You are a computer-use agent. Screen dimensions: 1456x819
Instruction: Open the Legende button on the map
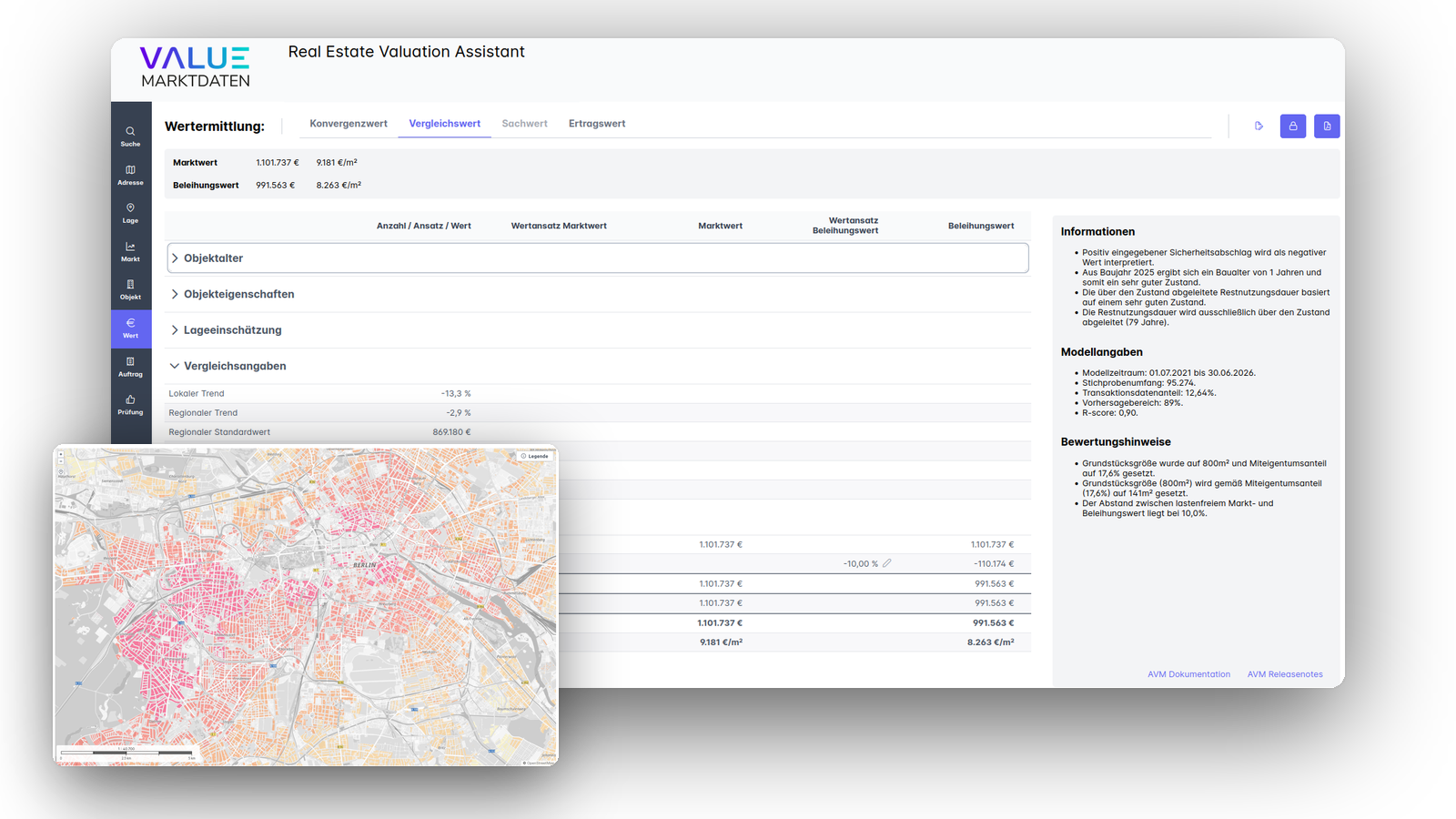tap(535, 456)
